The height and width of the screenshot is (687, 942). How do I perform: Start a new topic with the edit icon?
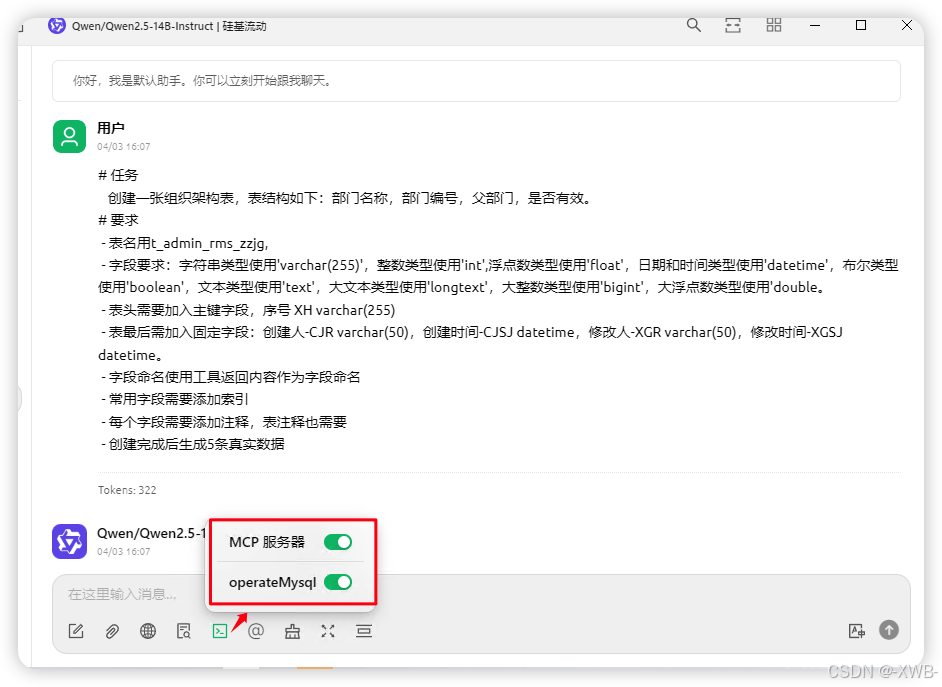(76, 631)
